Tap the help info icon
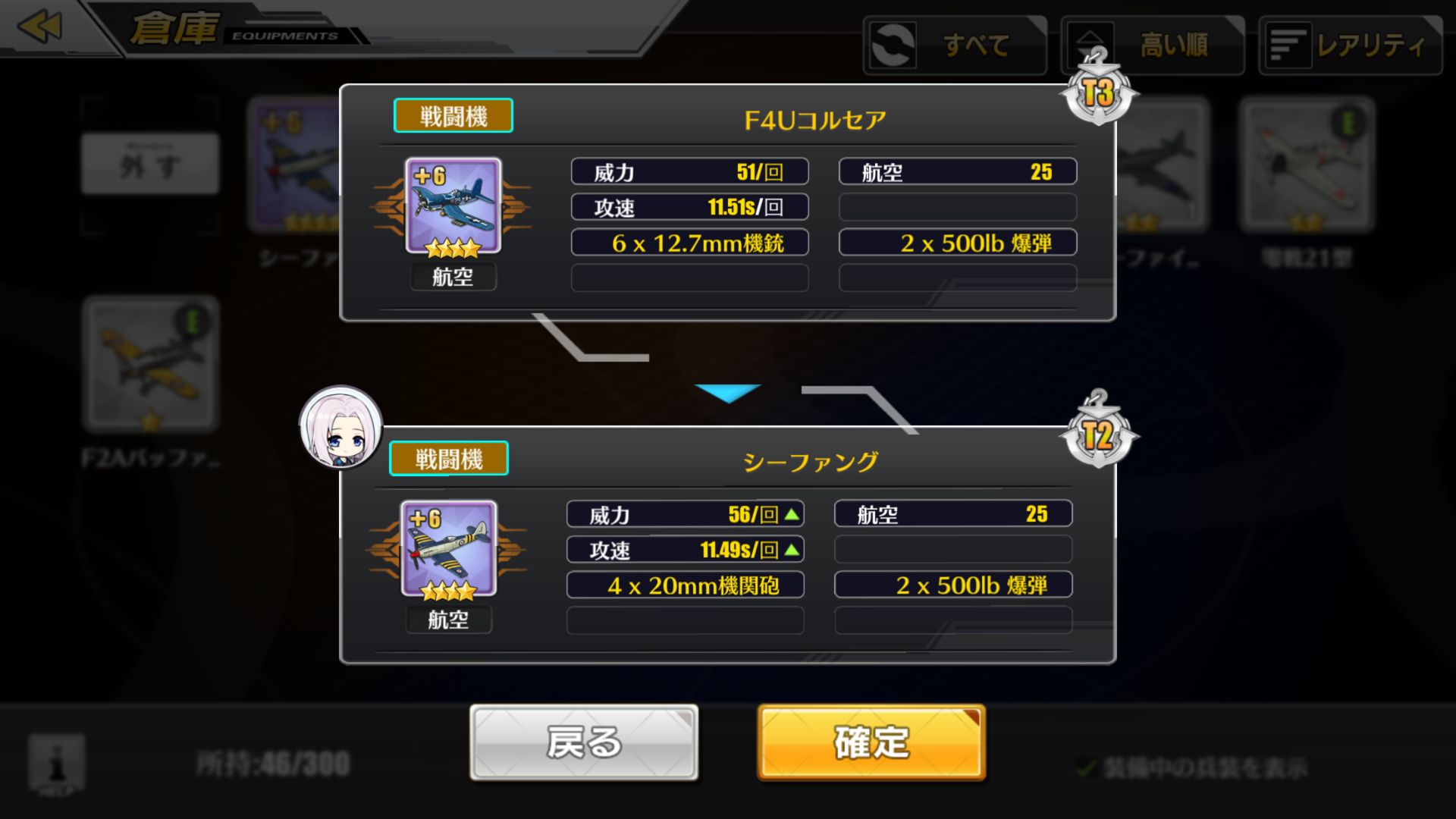This screenshot has width=1456, height=819. coord(57,764)
